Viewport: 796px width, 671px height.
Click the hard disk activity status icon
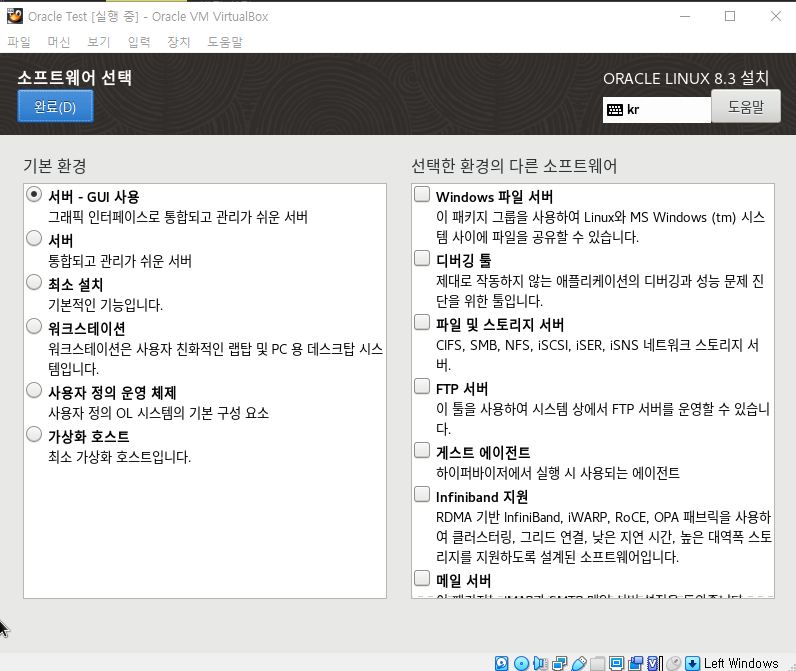click(x=502, y=663)
